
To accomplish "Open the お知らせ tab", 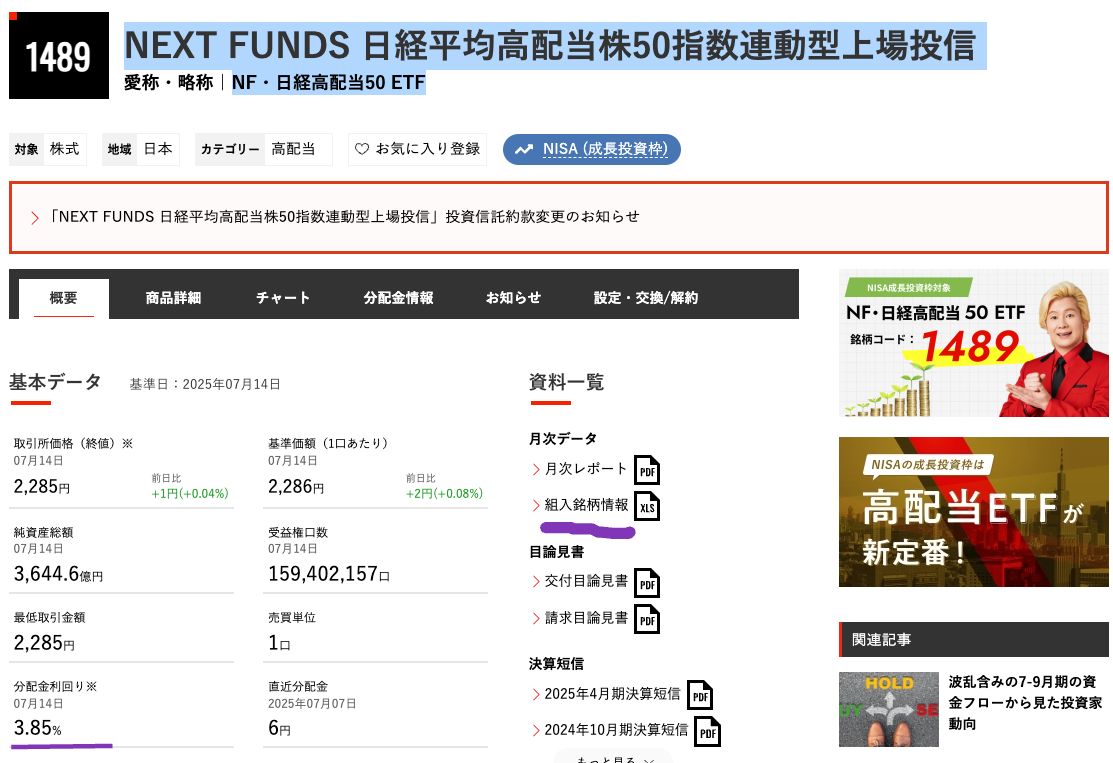I will 513,298.
